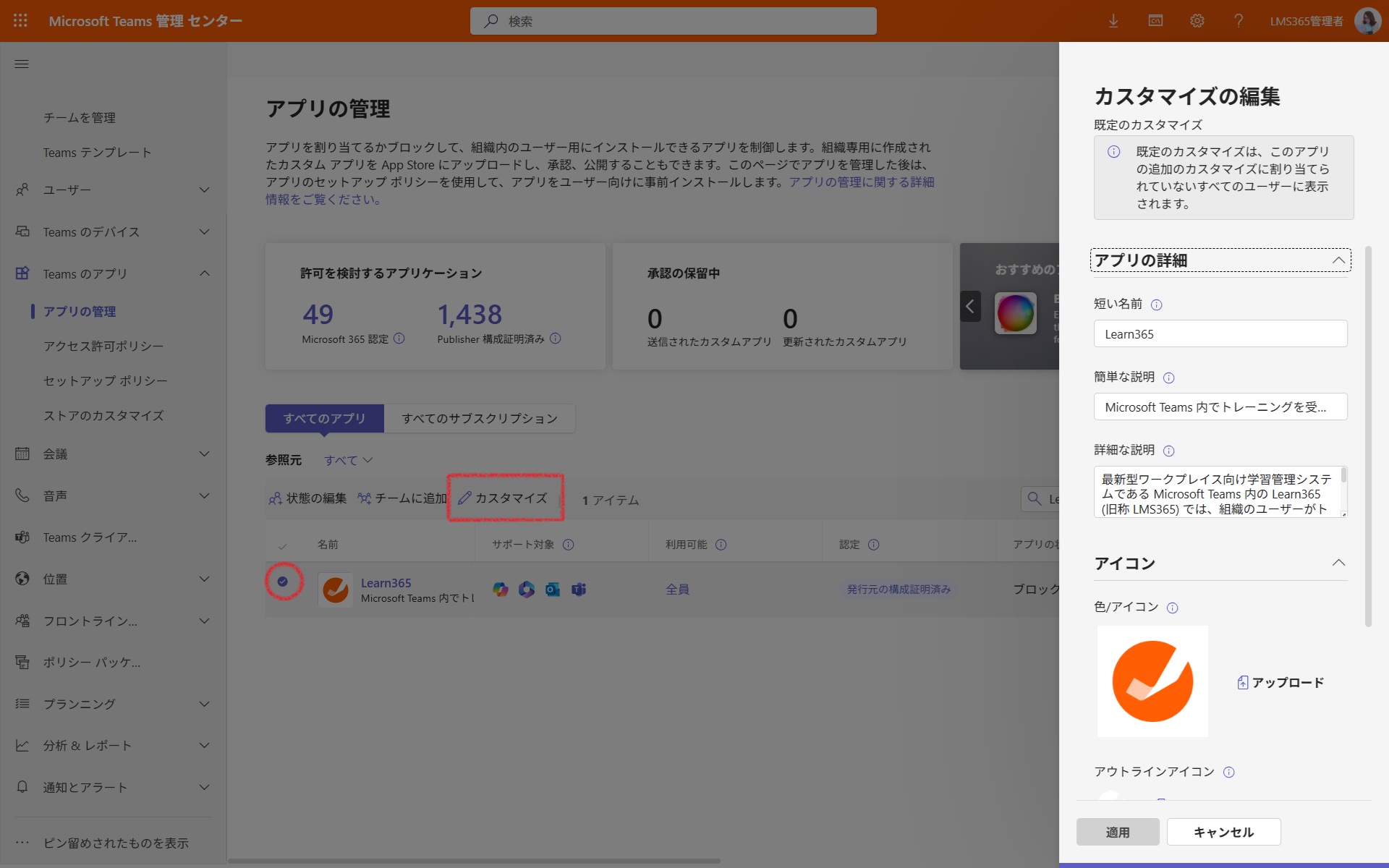
Task: Open アクセス許可ポリシー in sidebar
Action: click(x=103, y=346)
